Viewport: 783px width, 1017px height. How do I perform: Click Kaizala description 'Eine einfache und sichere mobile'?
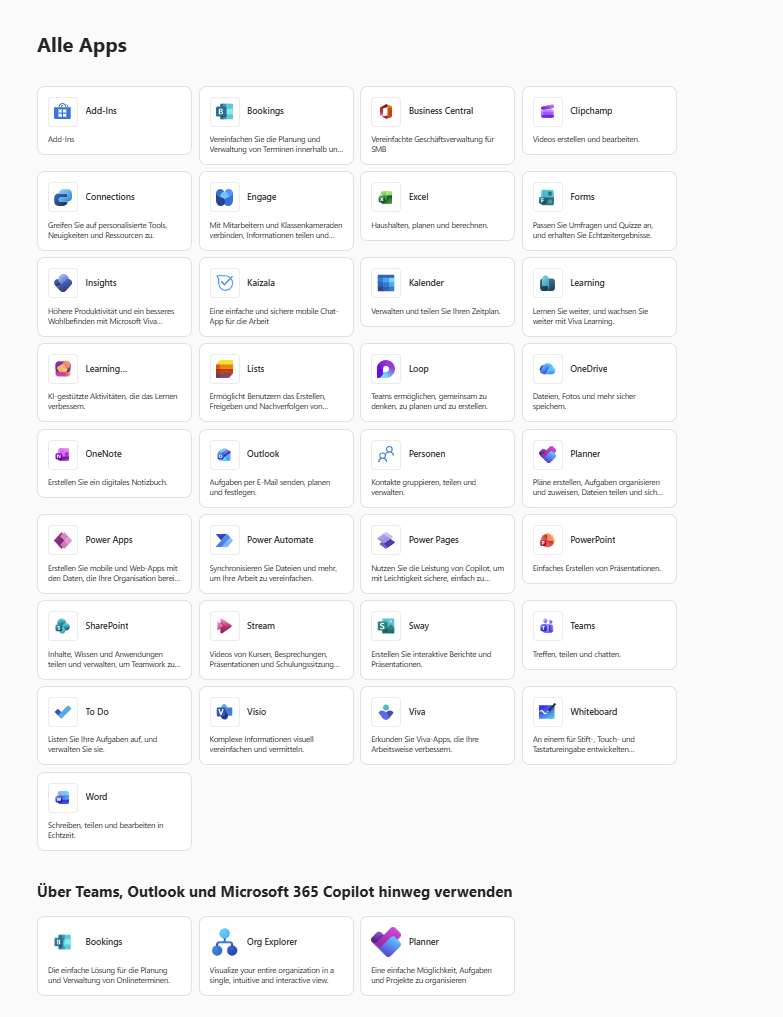[274, 317]
